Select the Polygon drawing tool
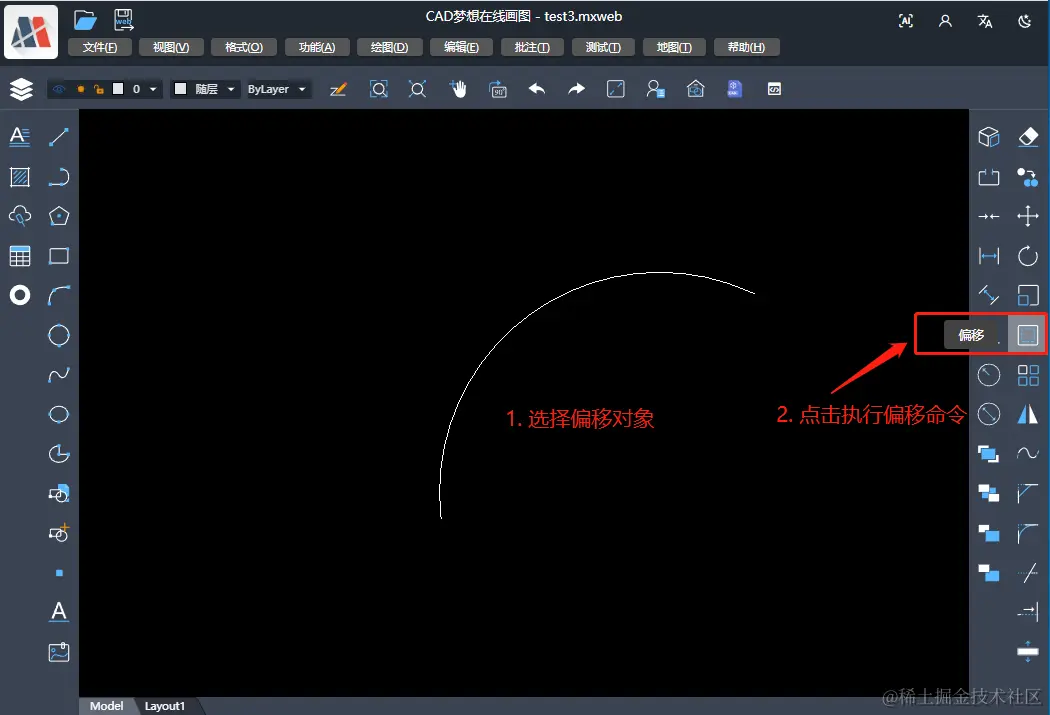Viewport: 1050px width, 715px height. point(59,216)
